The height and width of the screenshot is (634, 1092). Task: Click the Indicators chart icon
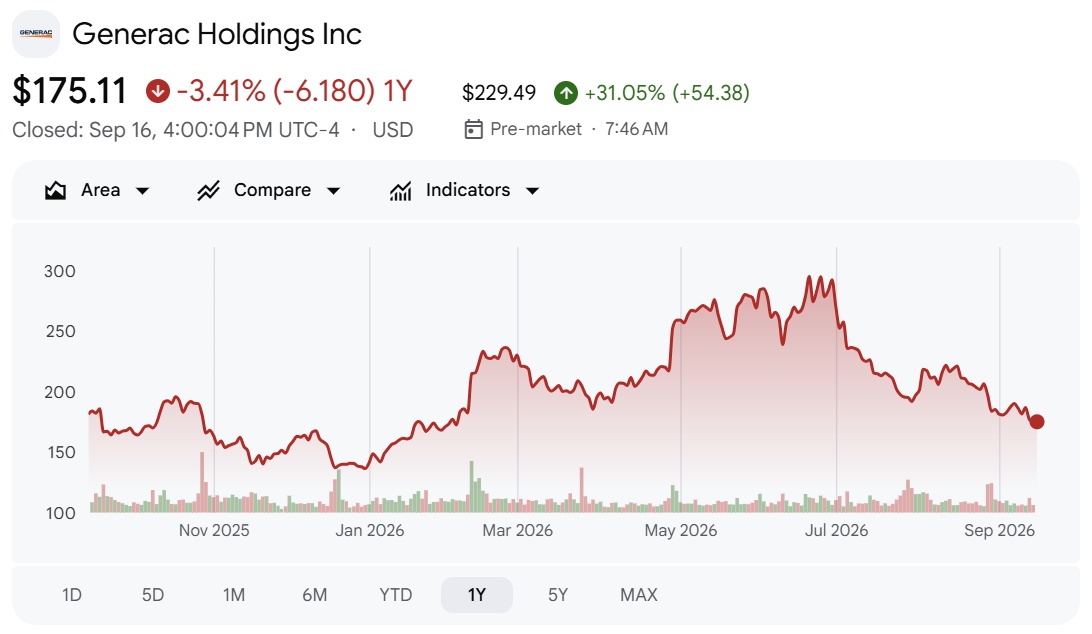[x=400, y=190]
